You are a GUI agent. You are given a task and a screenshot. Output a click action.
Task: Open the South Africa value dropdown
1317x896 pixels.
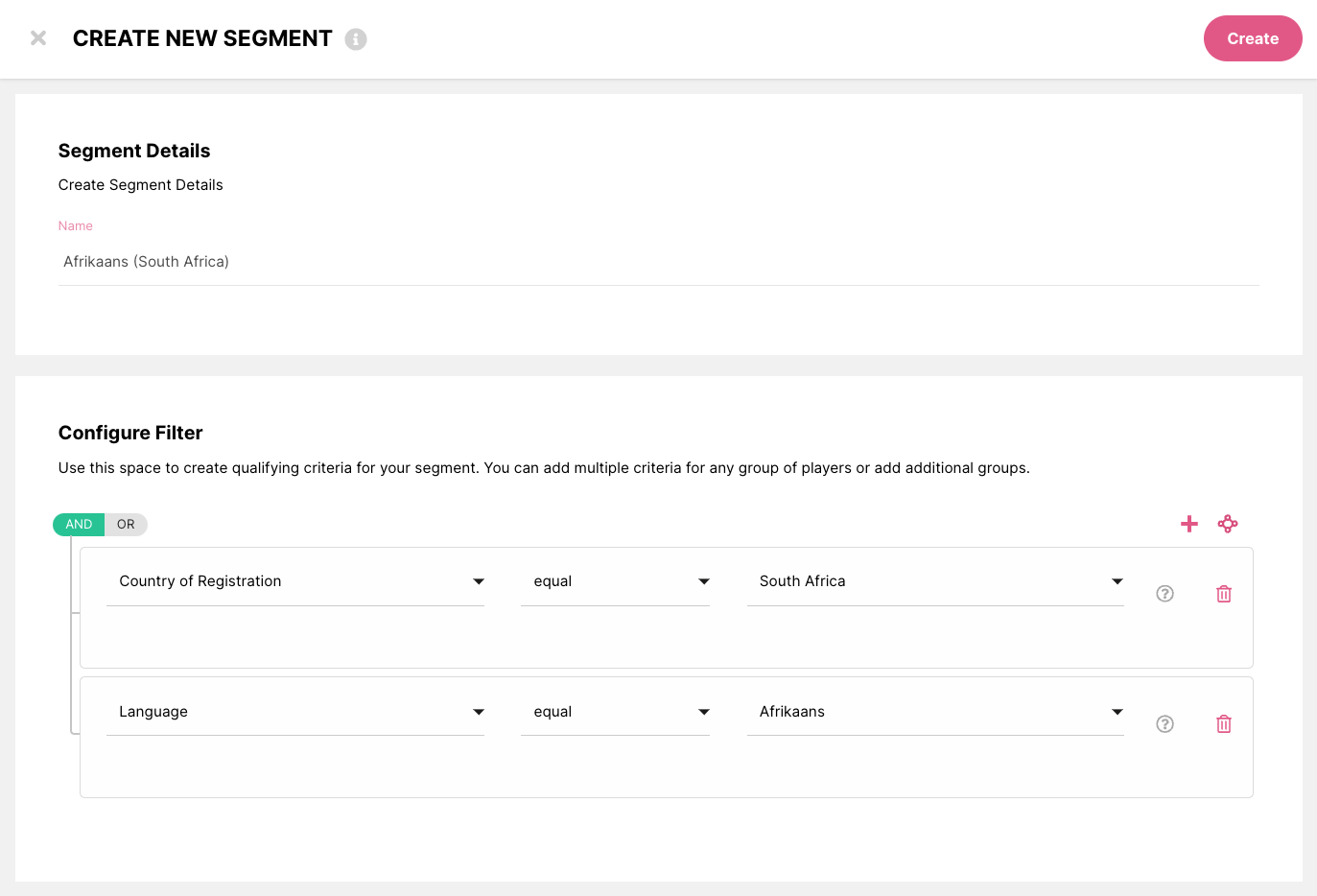click(x=935, y=581)
